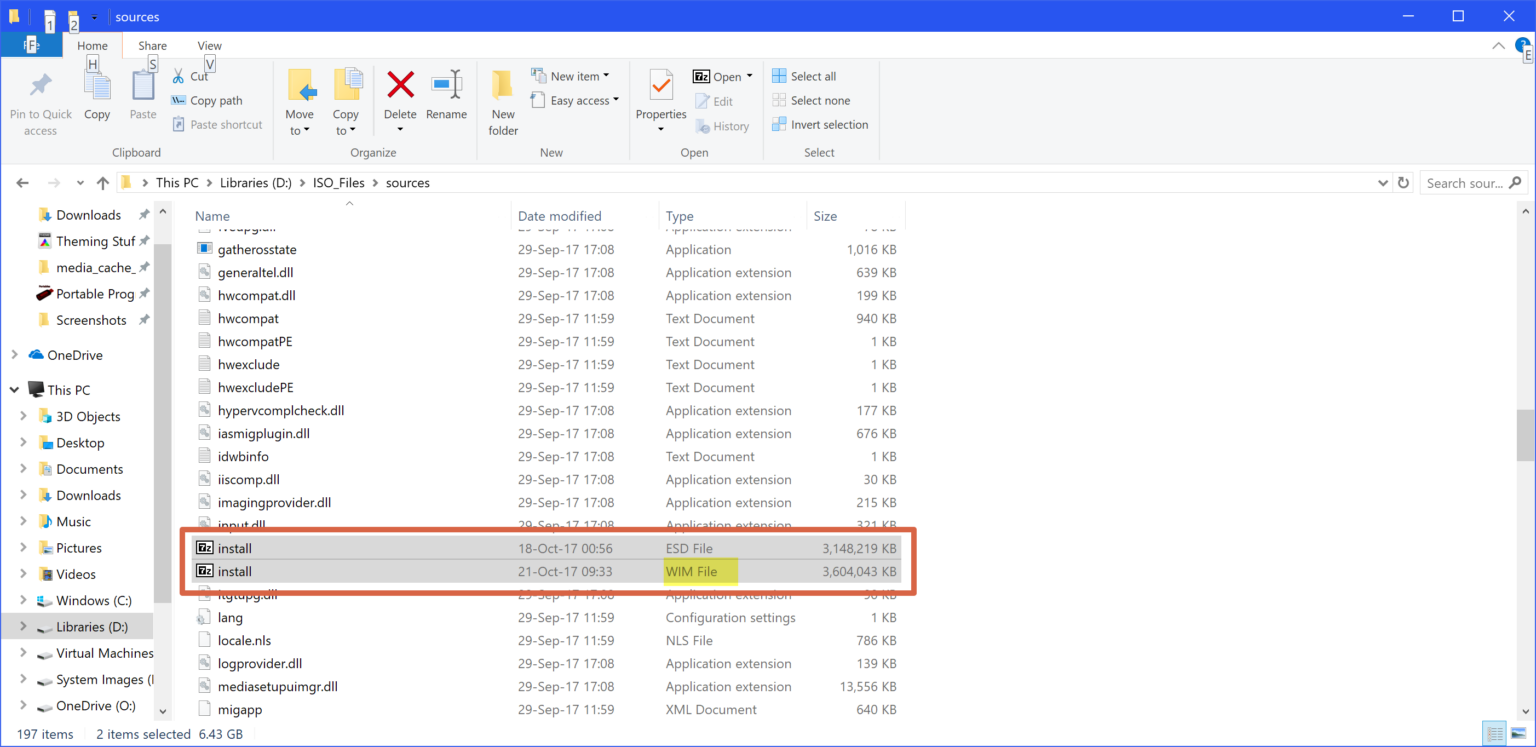Open Properties with the checkmark icon
Viewport: 1536px width, 747px height.
point(661,86)
